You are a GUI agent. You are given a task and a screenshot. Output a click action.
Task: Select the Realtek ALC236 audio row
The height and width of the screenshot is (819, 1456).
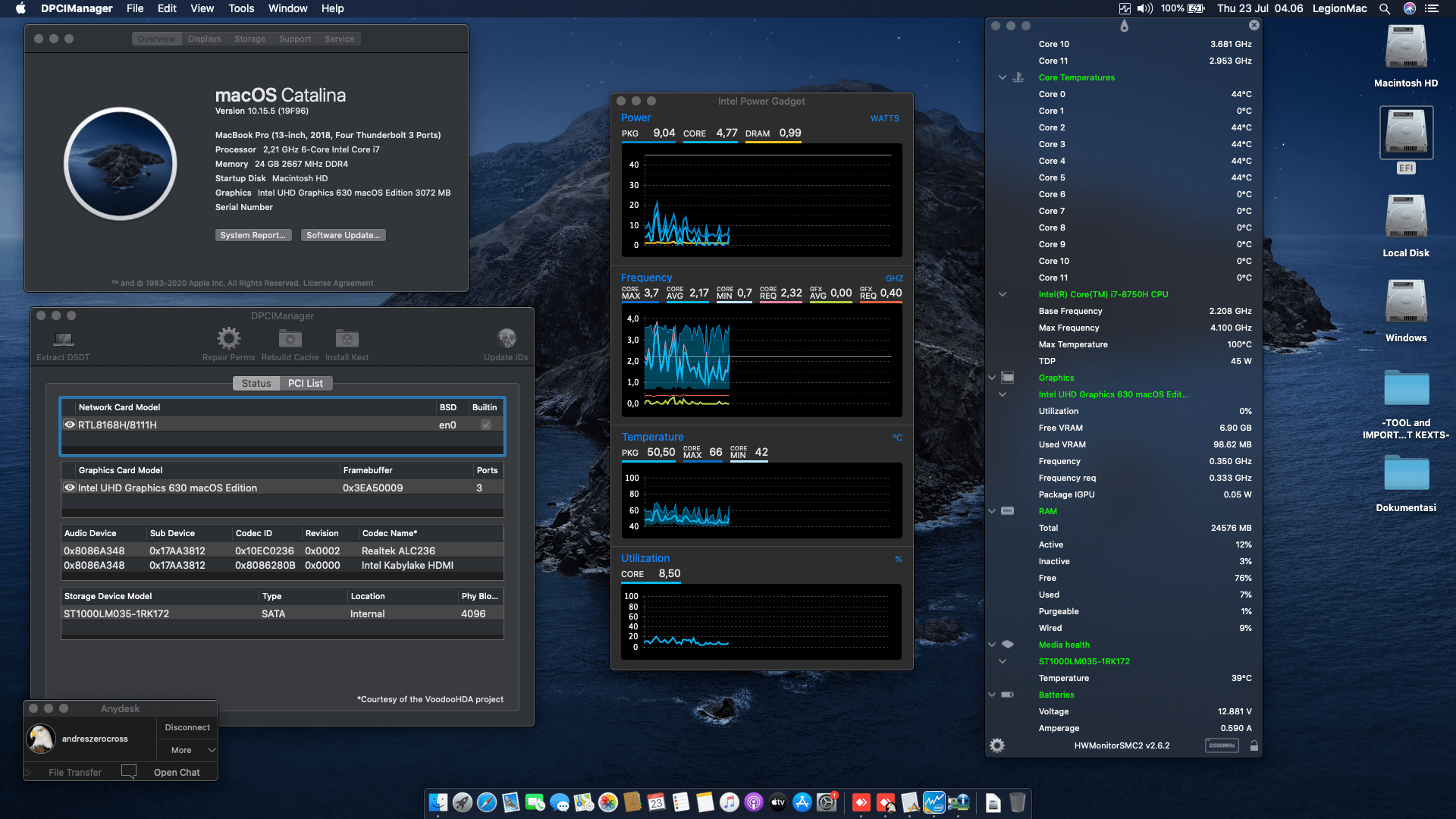282,551
